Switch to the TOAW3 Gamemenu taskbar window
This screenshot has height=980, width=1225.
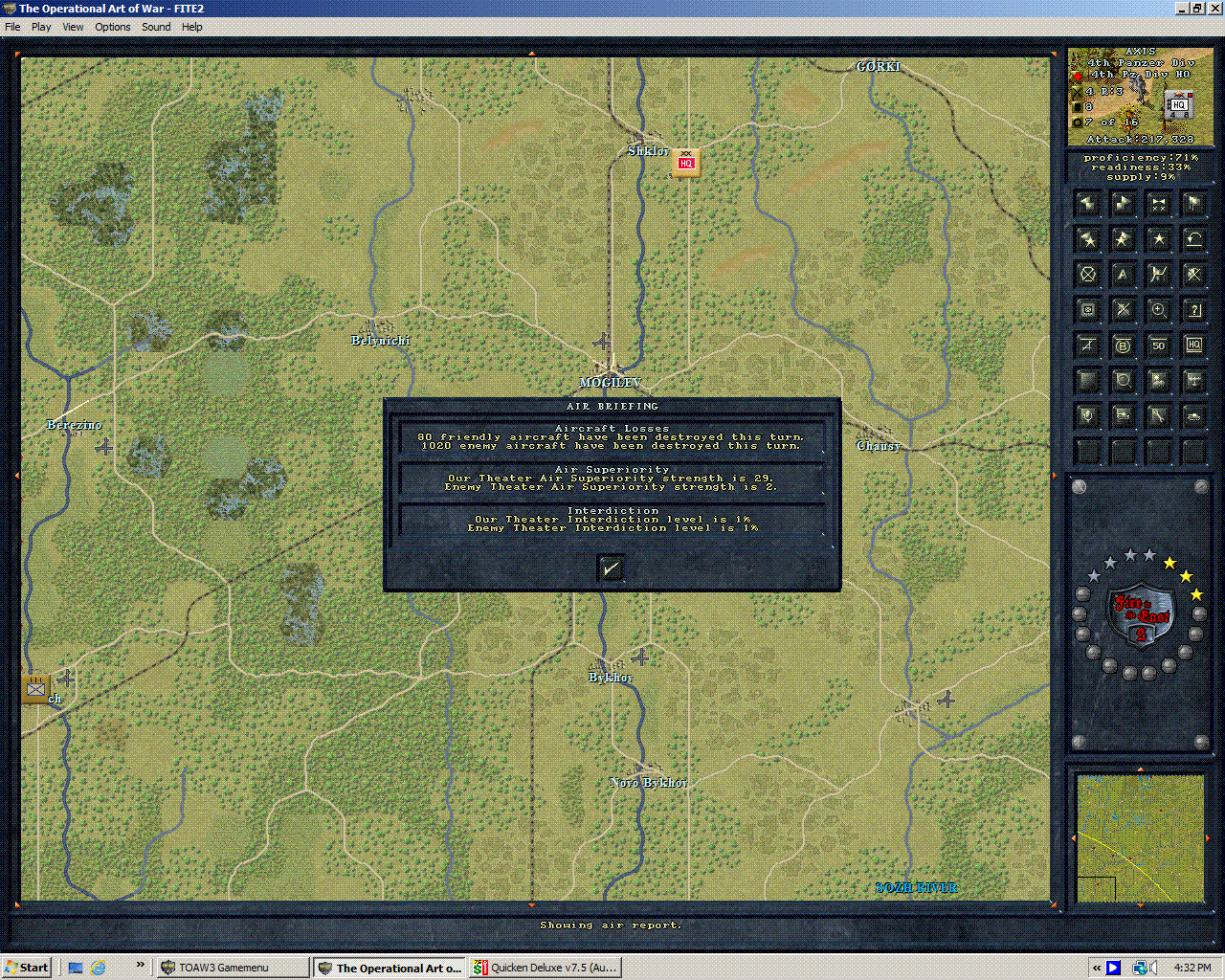coord(234,968)
